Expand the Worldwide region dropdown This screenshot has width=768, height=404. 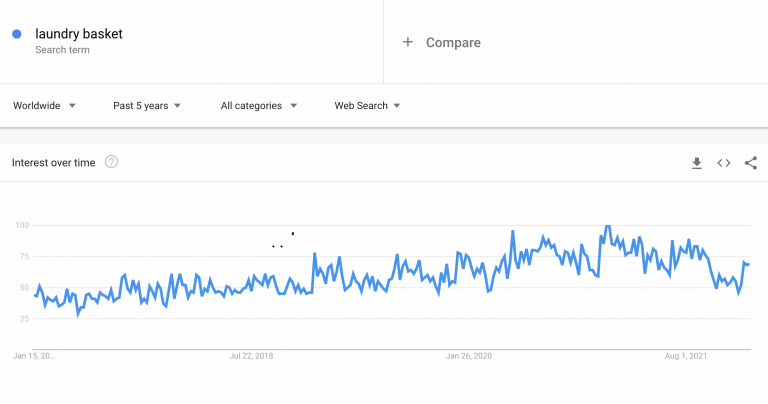(44, 106)
